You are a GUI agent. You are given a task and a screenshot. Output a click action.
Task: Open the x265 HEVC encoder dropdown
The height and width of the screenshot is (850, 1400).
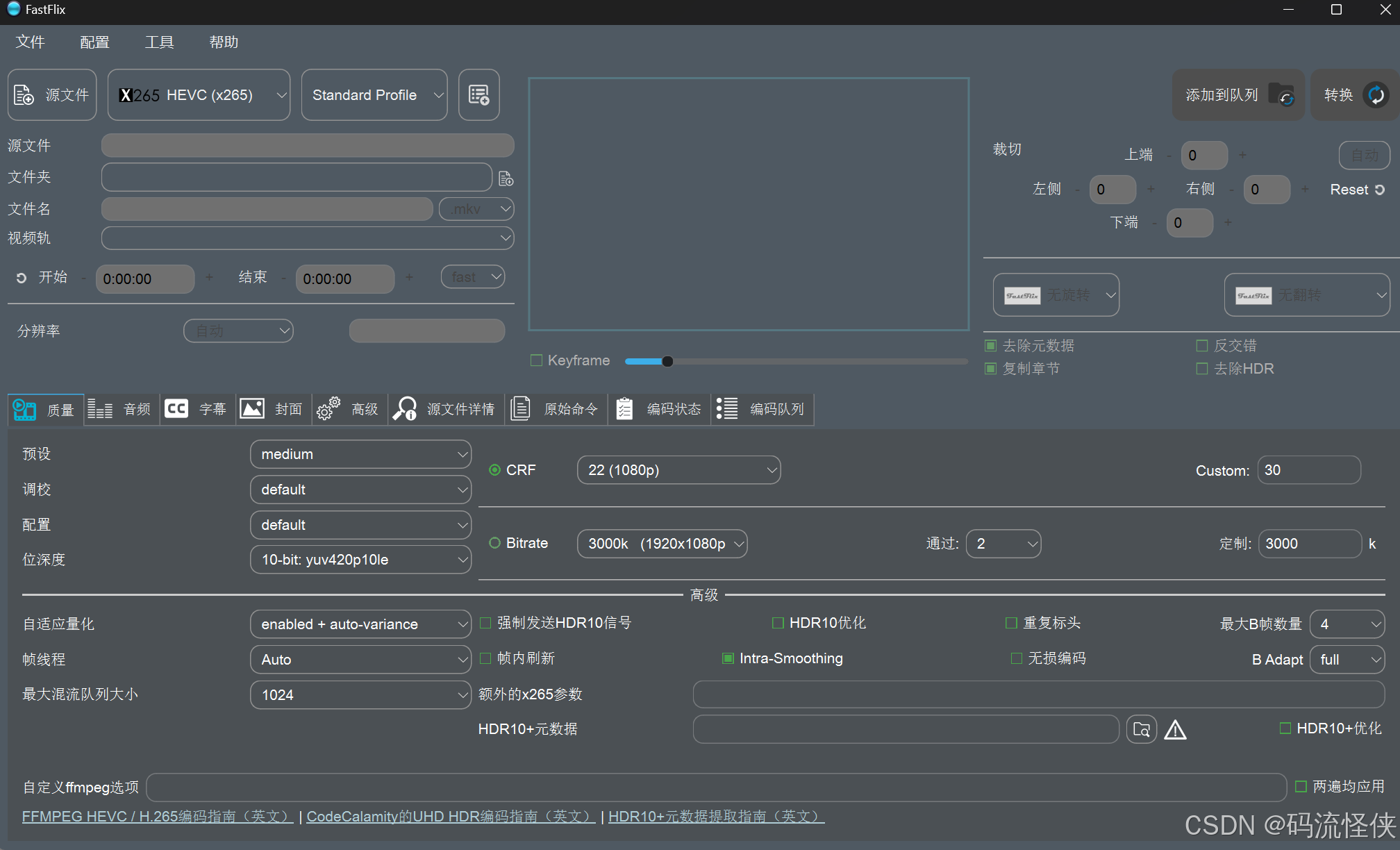click(x=199, y=95)
